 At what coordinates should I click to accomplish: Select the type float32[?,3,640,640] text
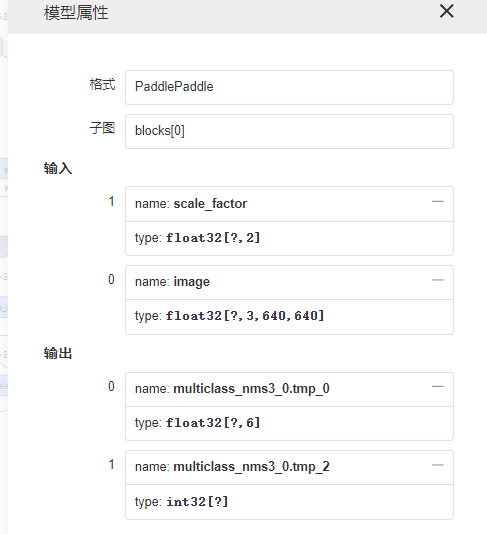coord(229,316)
